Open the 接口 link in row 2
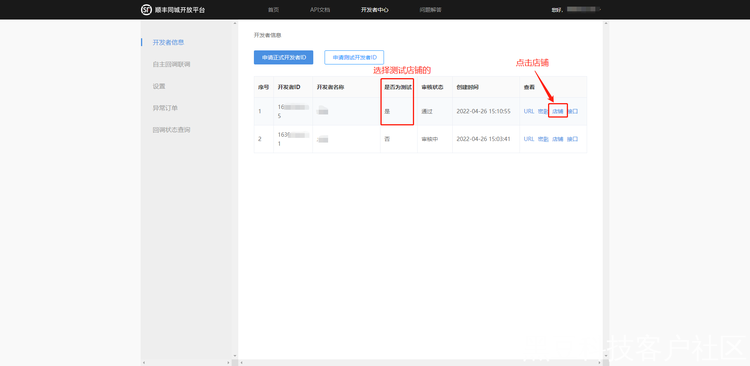 573,139
